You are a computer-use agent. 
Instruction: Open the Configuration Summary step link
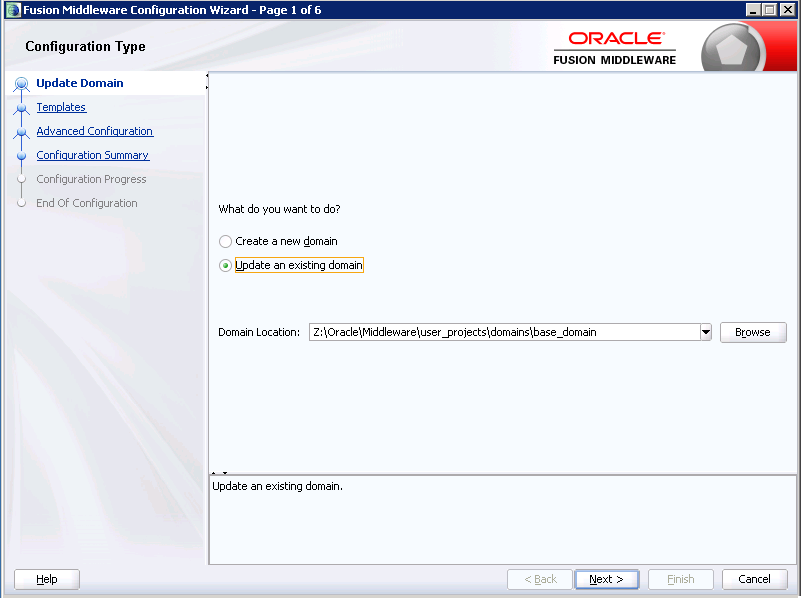92,155
